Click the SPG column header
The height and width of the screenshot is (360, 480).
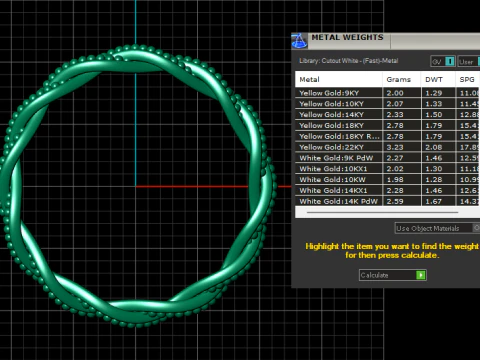(468, 80)
